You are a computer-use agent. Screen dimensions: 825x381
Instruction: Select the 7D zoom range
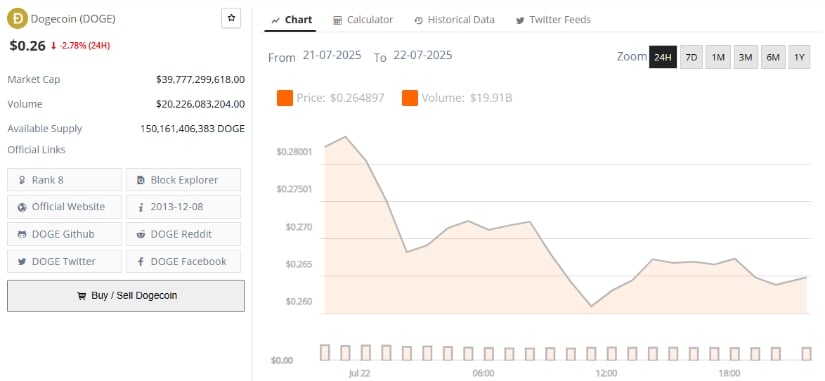point(691,57)
